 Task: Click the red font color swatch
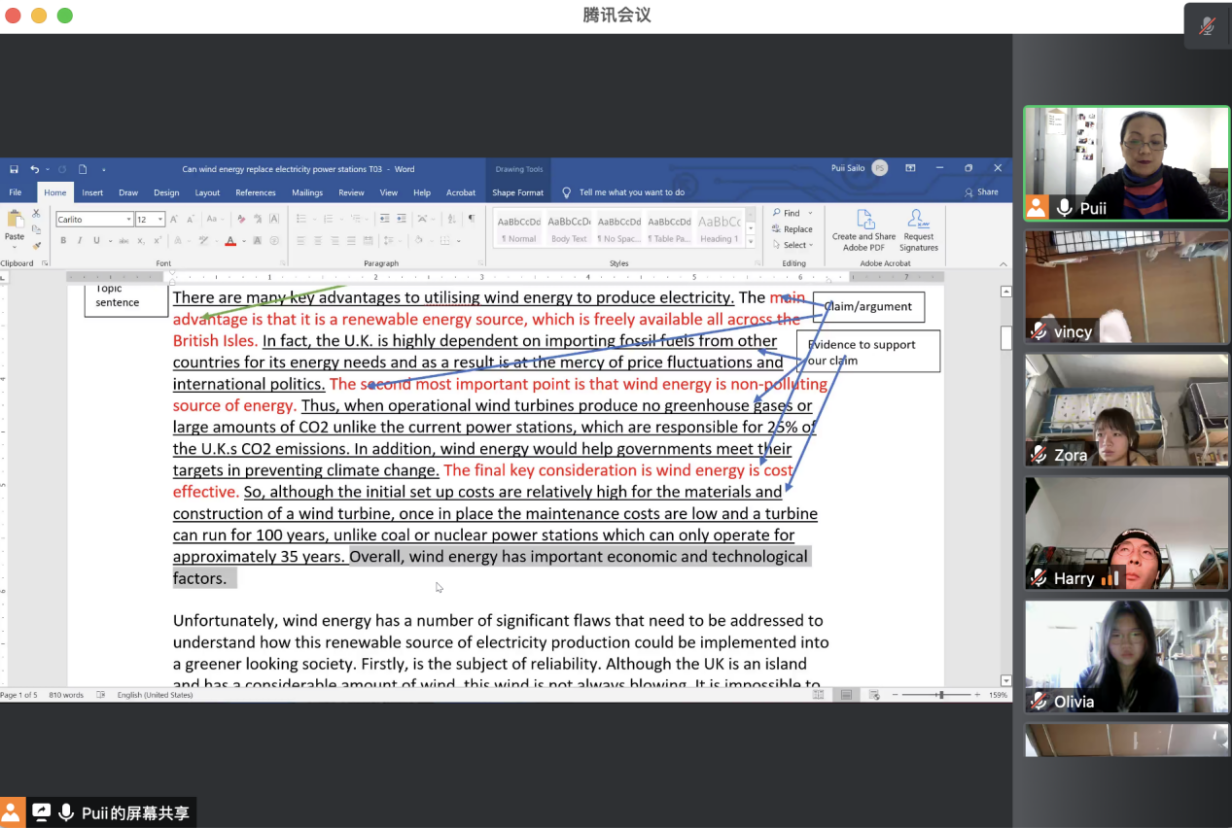coord(230,241)
